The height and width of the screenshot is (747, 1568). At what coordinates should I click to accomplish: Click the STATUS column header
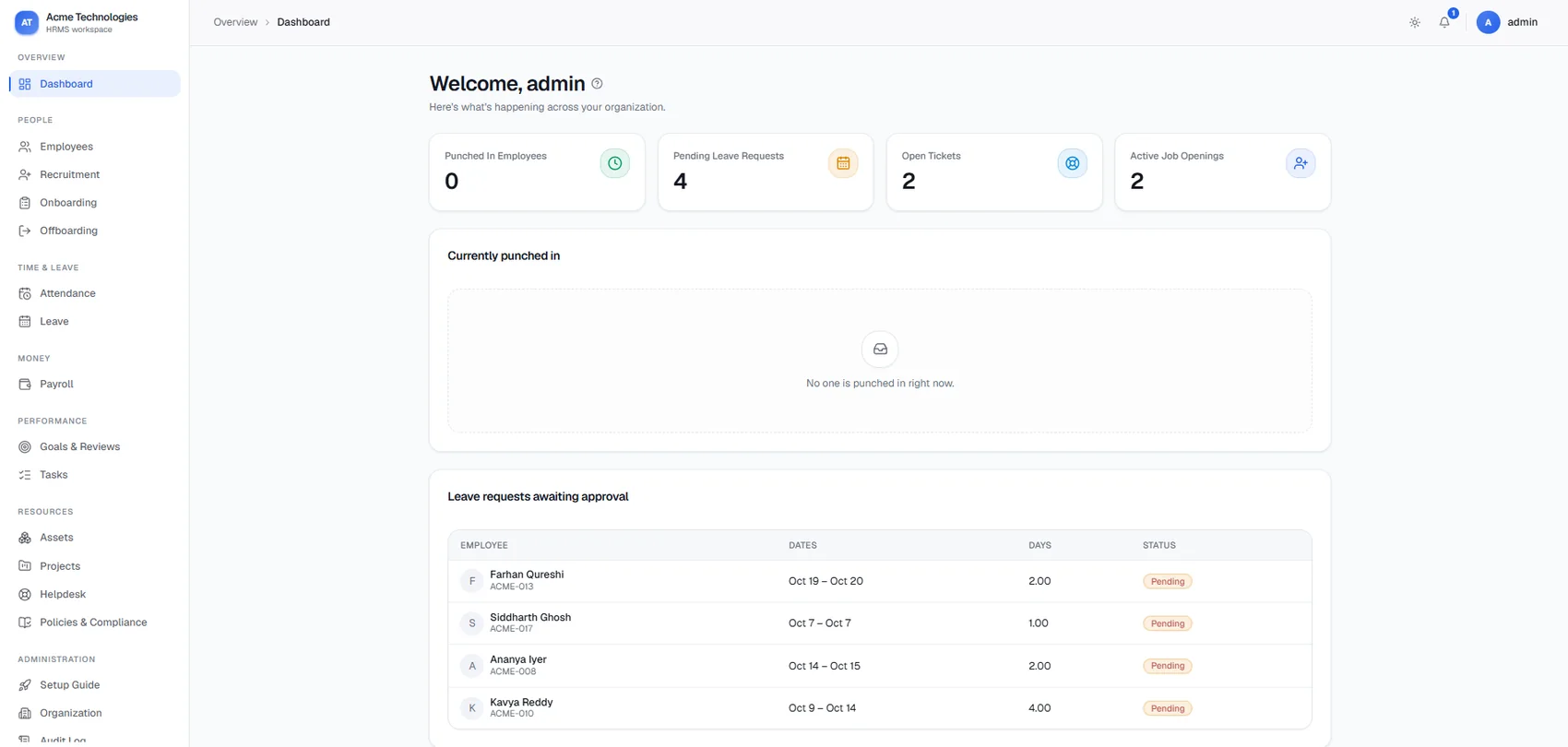click(x=1159, y=545)
